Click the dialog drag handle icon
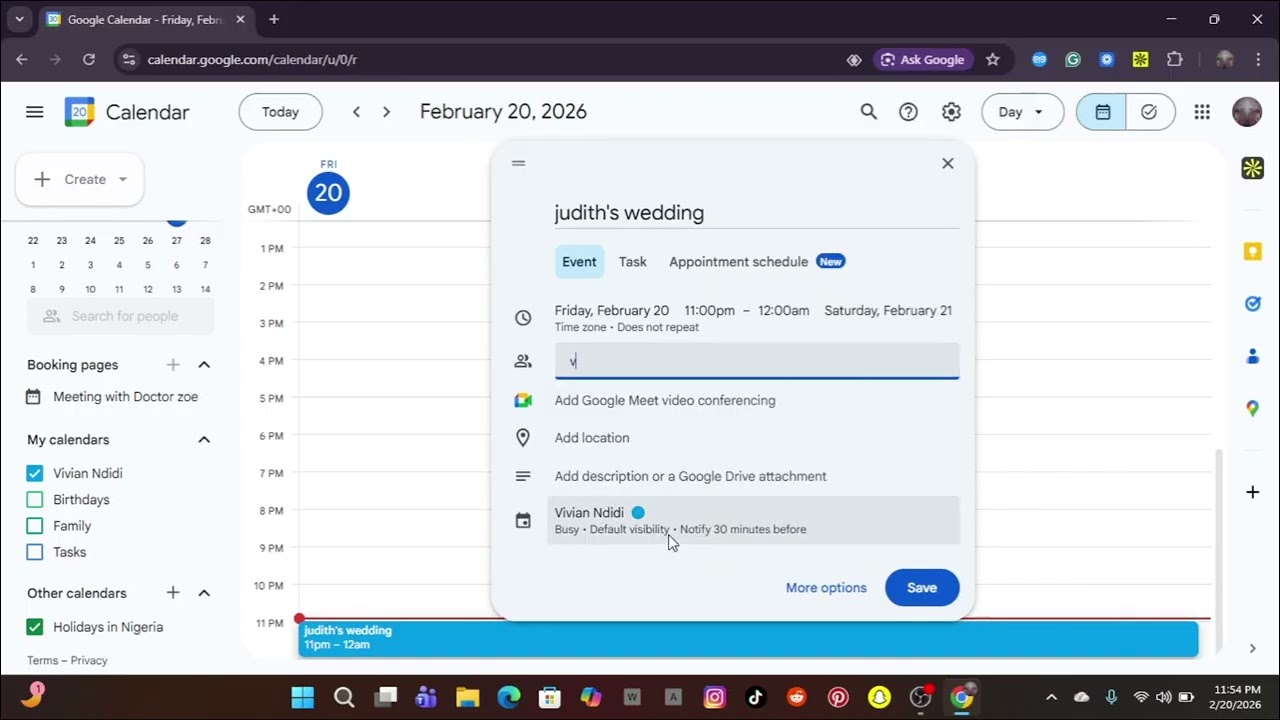The height and width of the screenshot is (720, 1280). [x=518, y=163]
